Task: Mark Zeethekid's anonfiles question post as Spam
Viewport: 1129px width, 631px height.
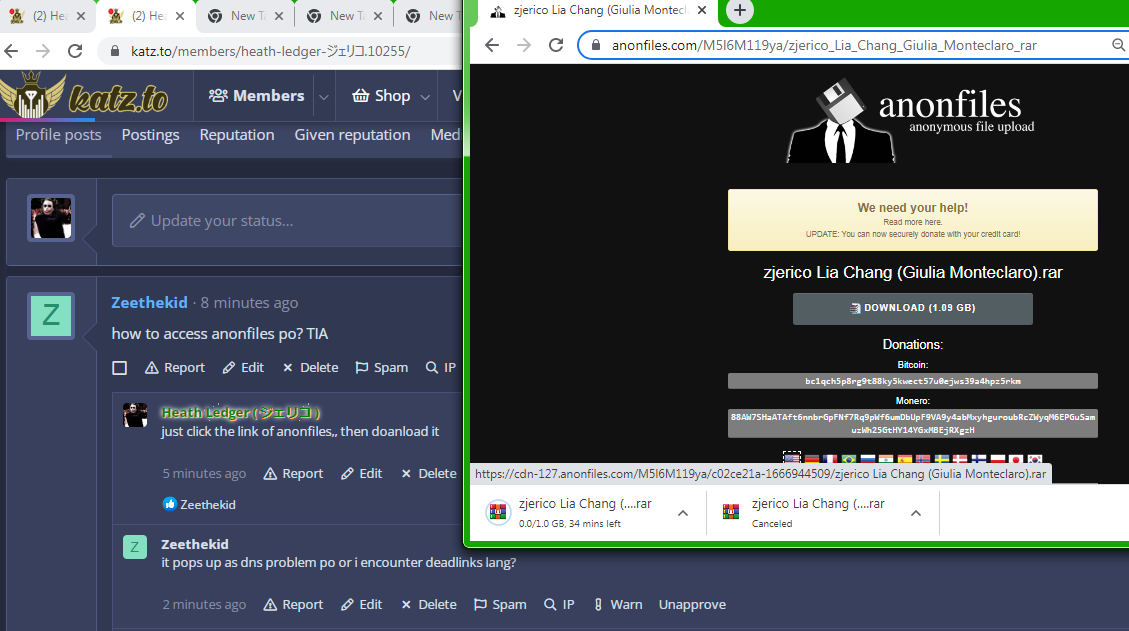Action: 382,367
